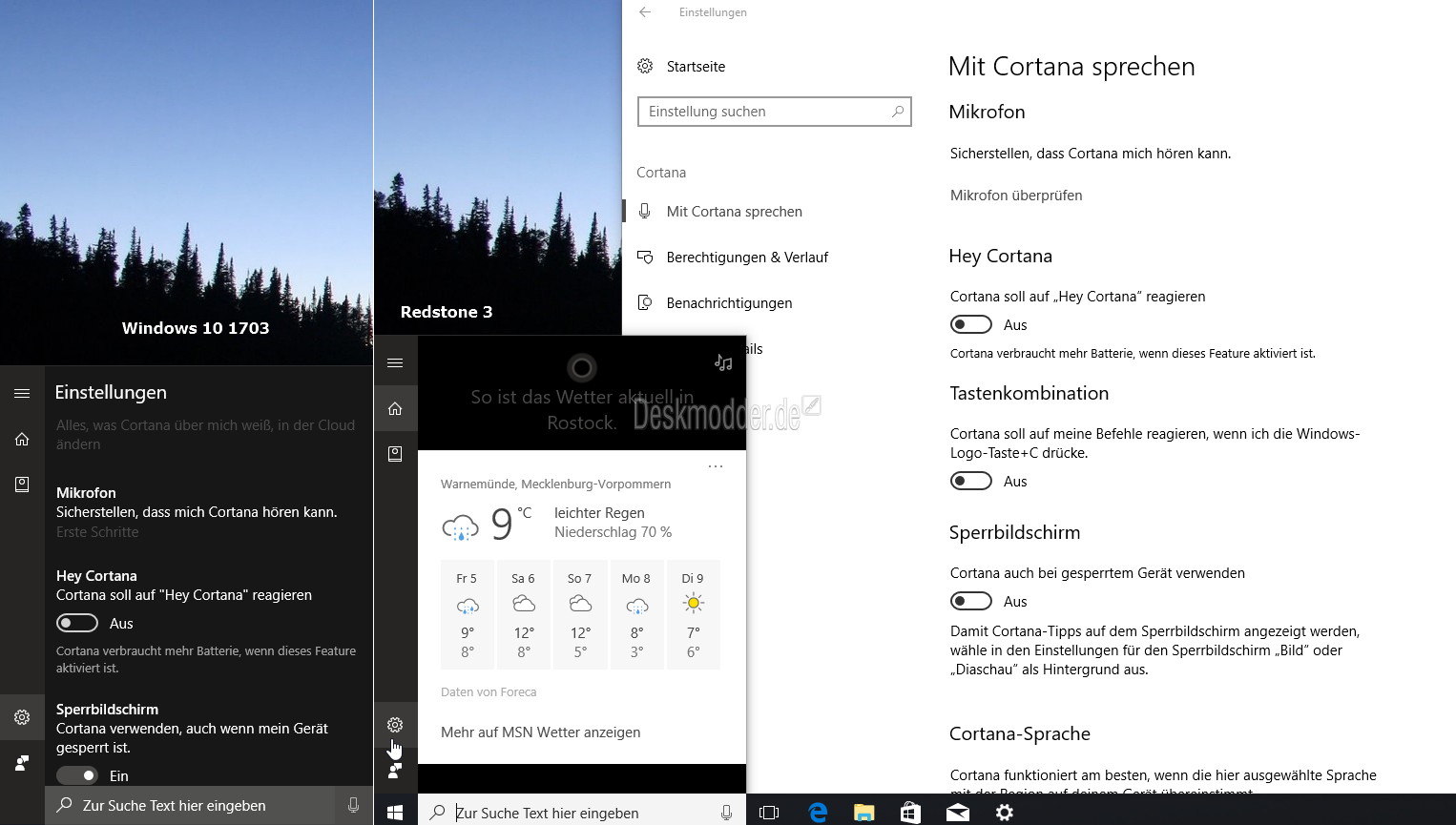Click microphone icon in 1703 search box
Viewport: 1456px width, 825px height.
tap(353, 806)
